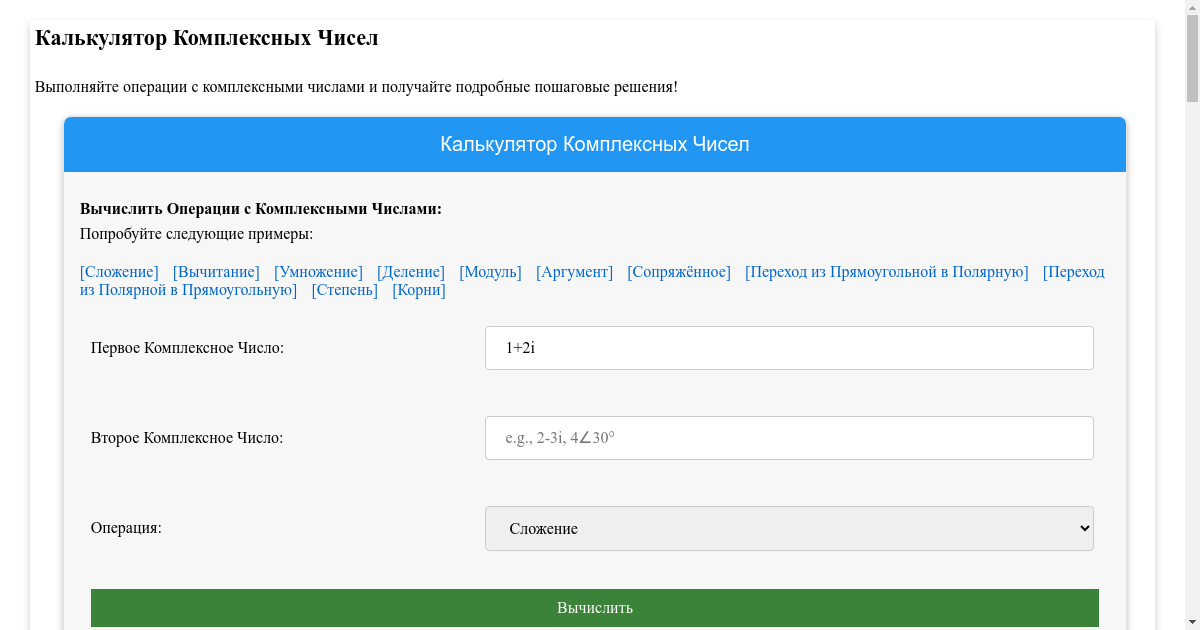Select the Умножение example link
The image size is (1200, 630).
tap(318, 272)
